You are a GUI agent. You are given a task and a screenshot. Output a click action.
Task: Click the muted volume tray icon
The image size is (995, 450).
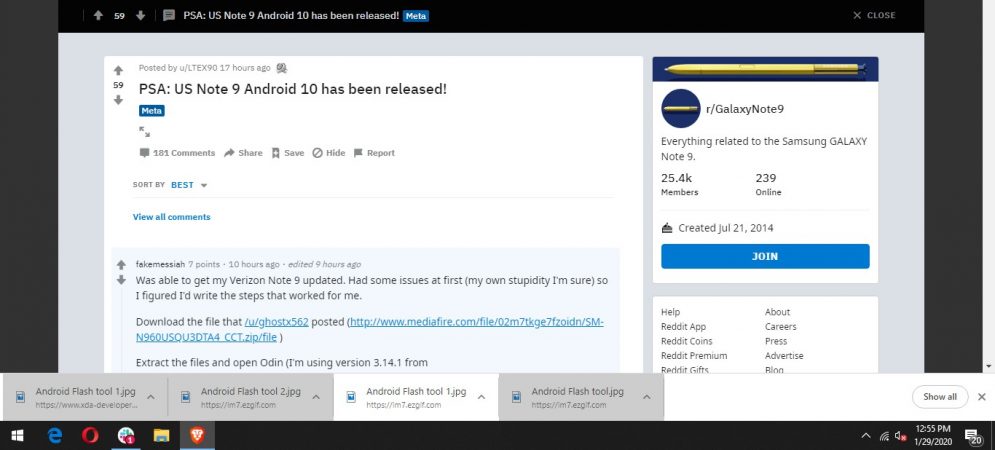pos(900,436)
